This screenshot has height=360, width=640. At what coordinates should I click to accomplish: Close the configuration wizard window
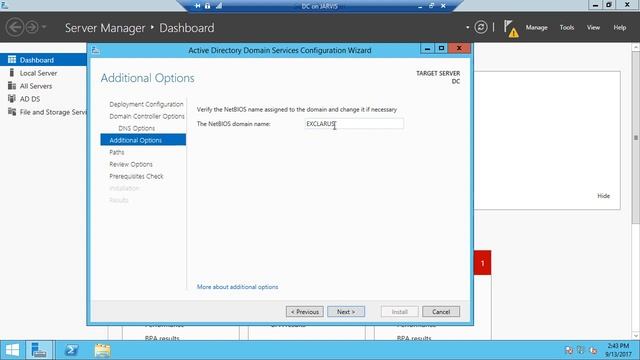click(459, 49)
